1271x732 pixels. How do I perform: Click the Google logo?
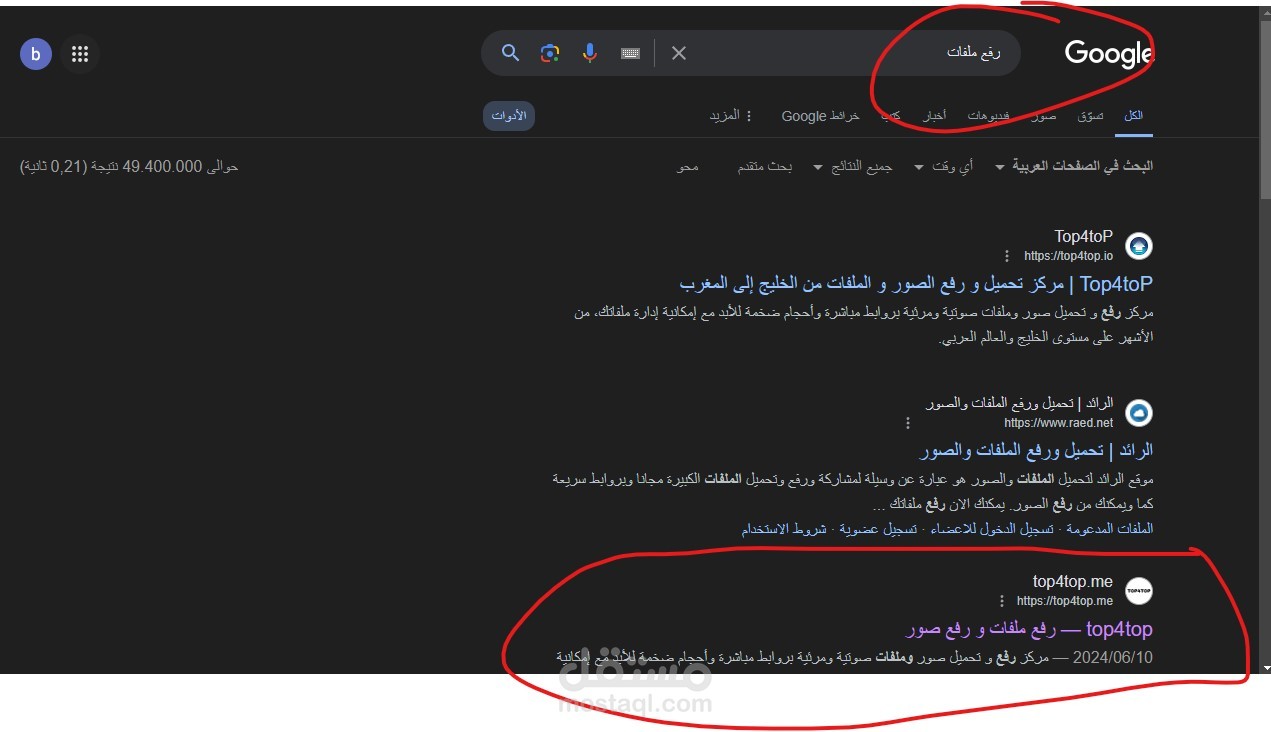tap(1109, 54)
